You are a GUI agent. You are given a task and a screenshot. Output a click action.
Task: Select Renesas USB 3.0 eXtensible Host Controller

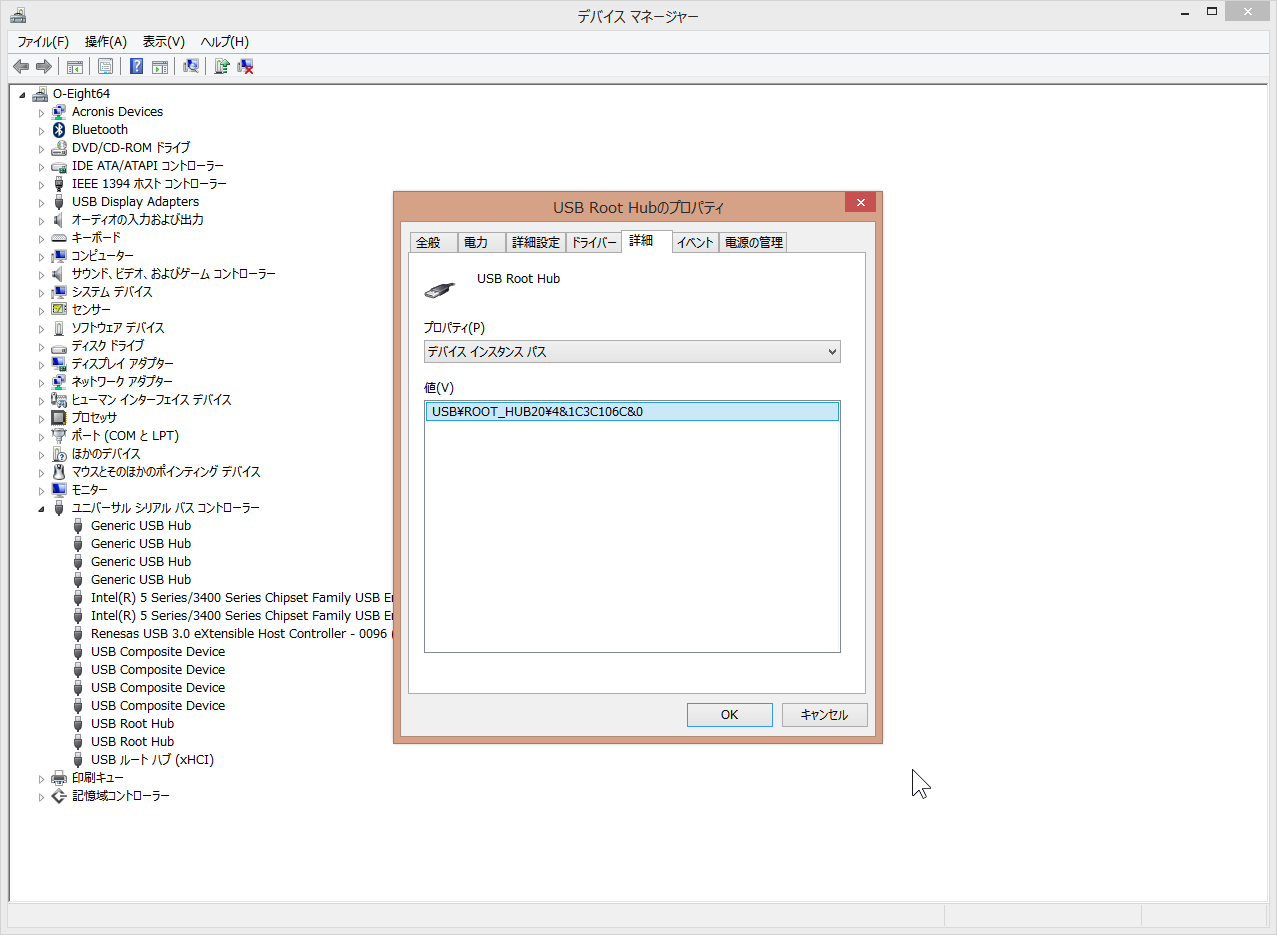tap(238, 634)
